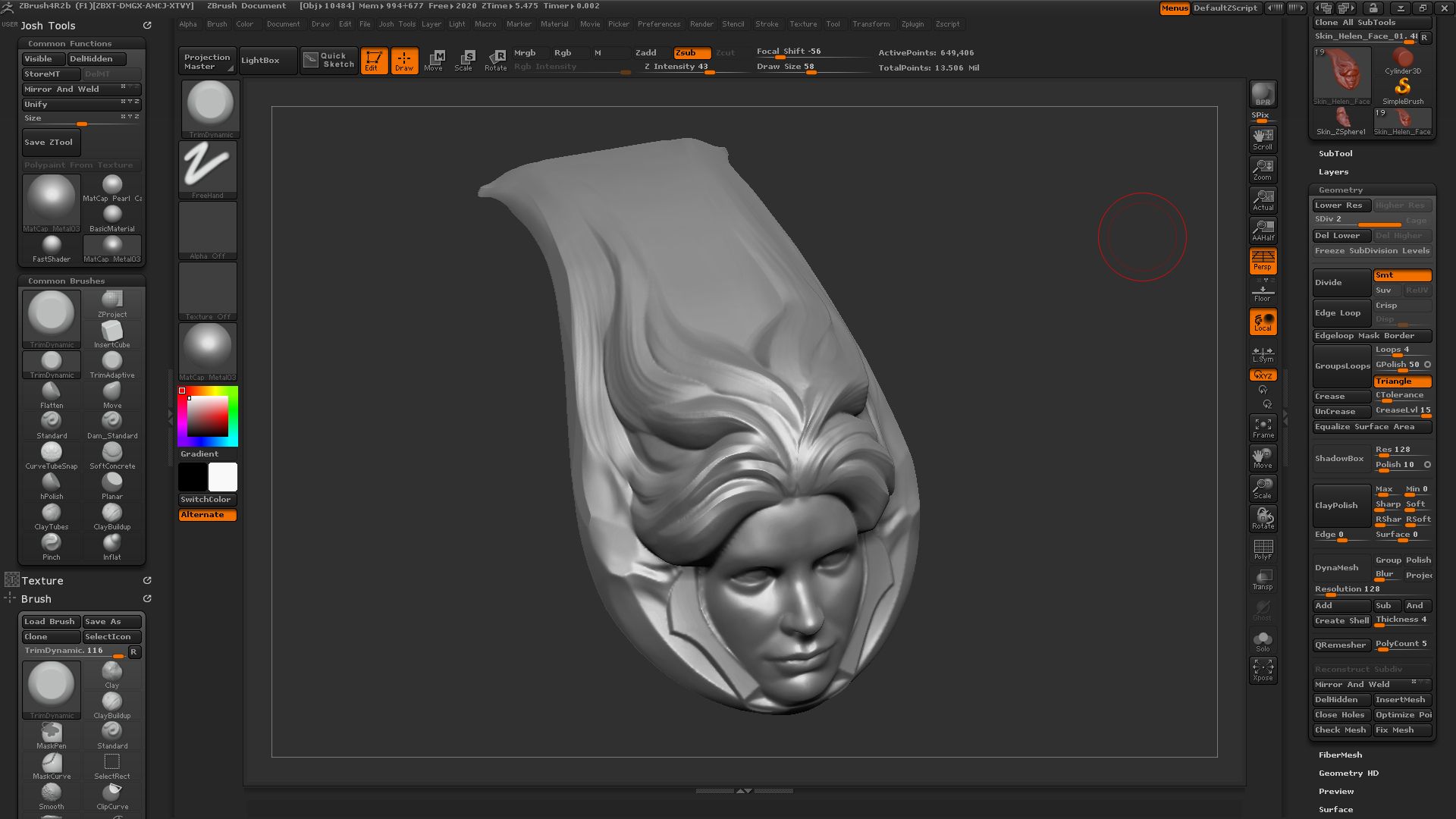1456x819 pixels.
Task: Disable the Zsub mode
Action: [692, 52]
